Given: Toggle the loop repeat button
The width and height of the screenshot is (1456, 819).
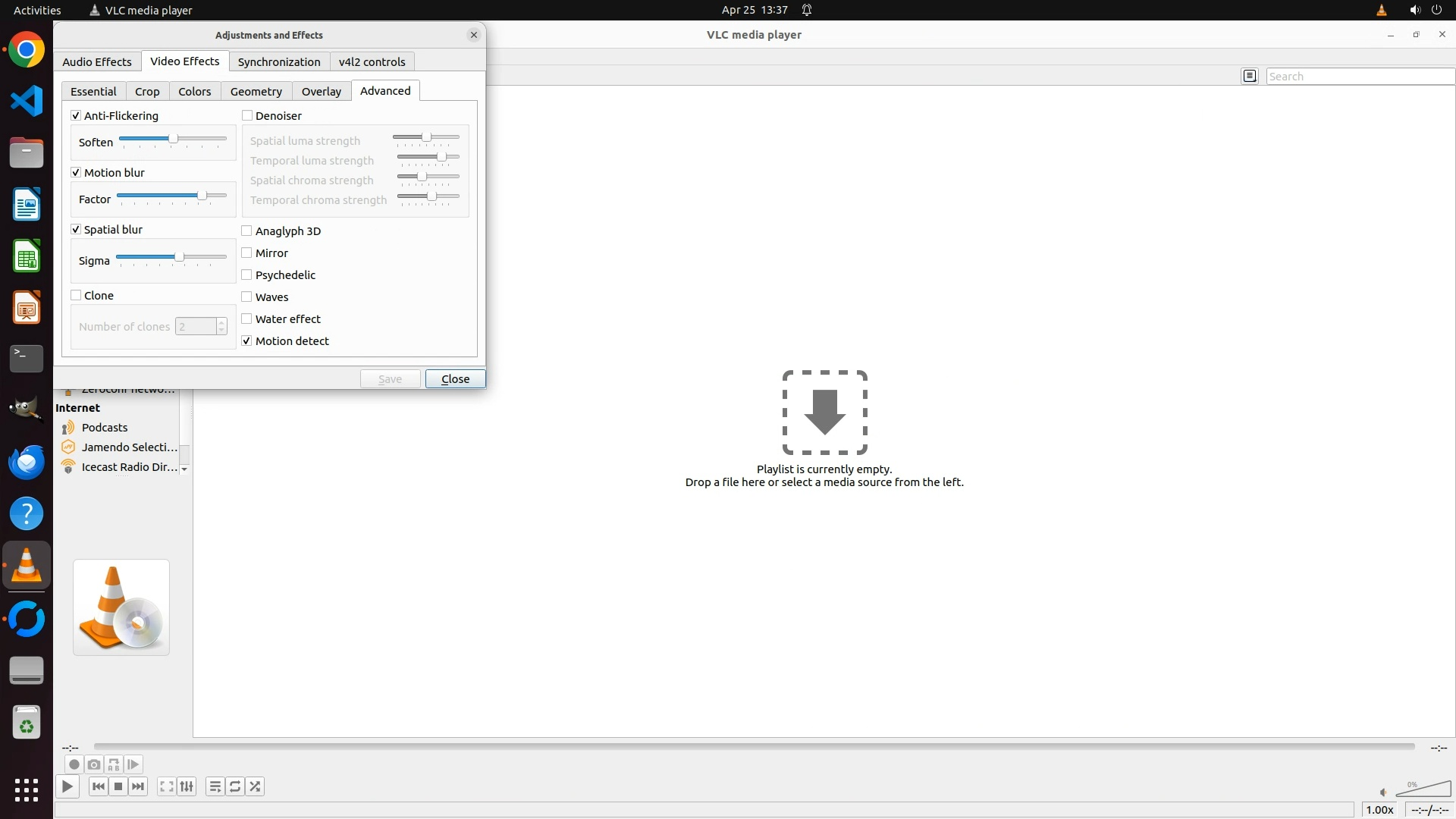Looking at the screenshot, I should coord(235,786).
